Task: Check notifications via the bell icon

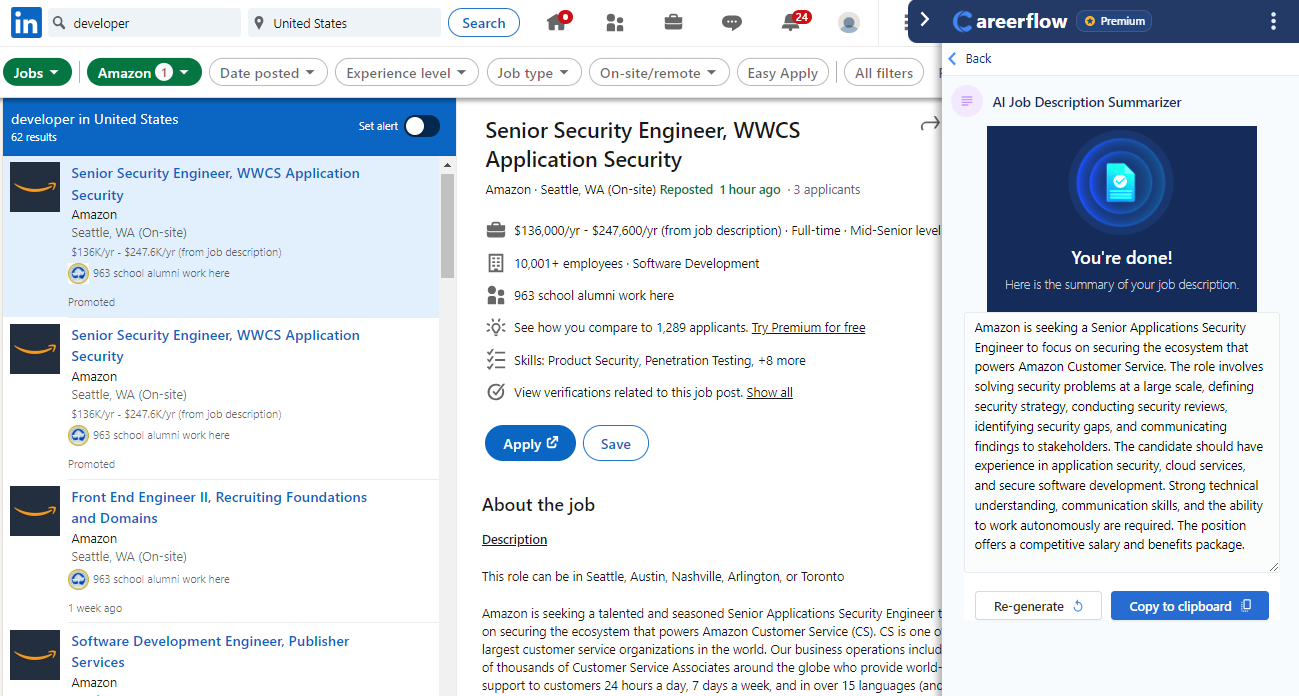Action: [789, 21]
